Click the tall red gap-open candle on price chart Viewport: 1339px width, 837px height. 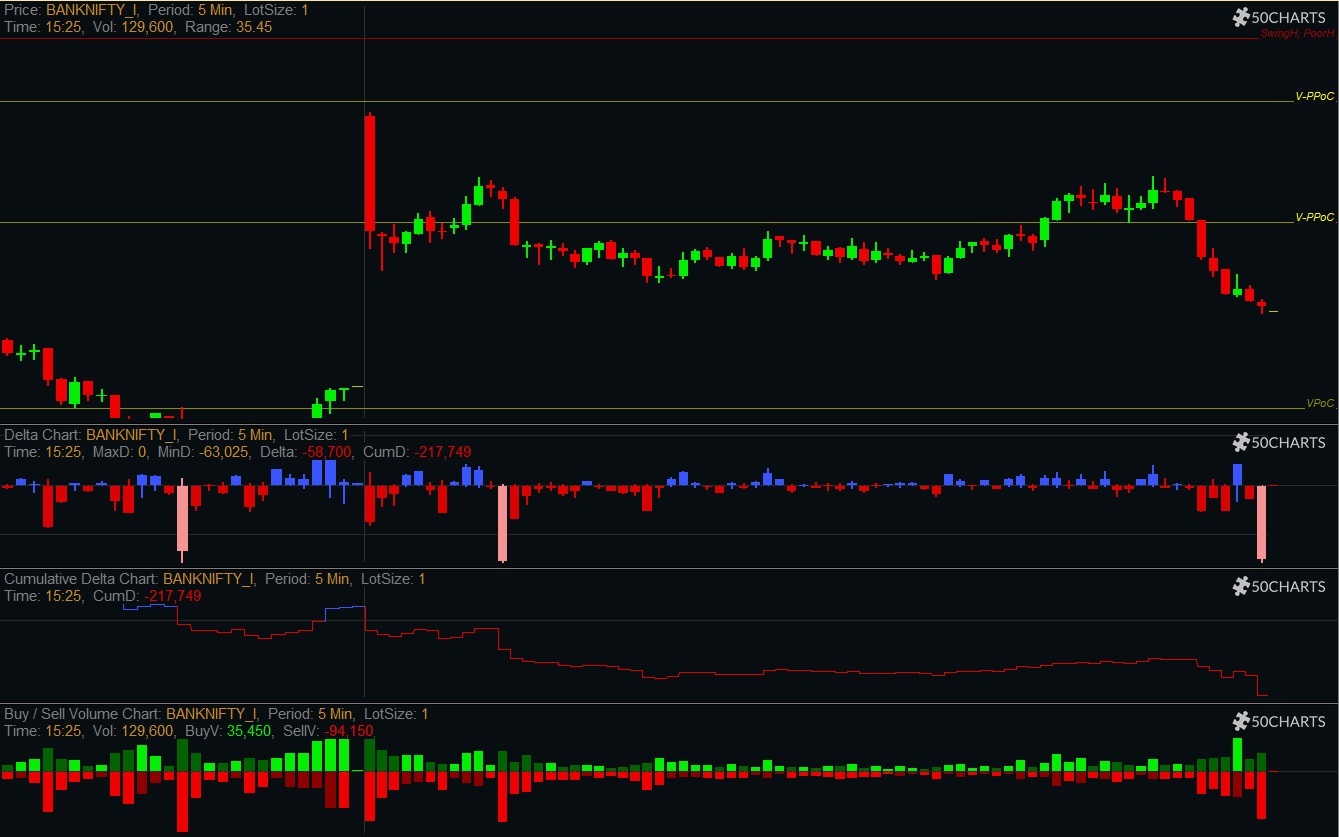coord(370,173)
